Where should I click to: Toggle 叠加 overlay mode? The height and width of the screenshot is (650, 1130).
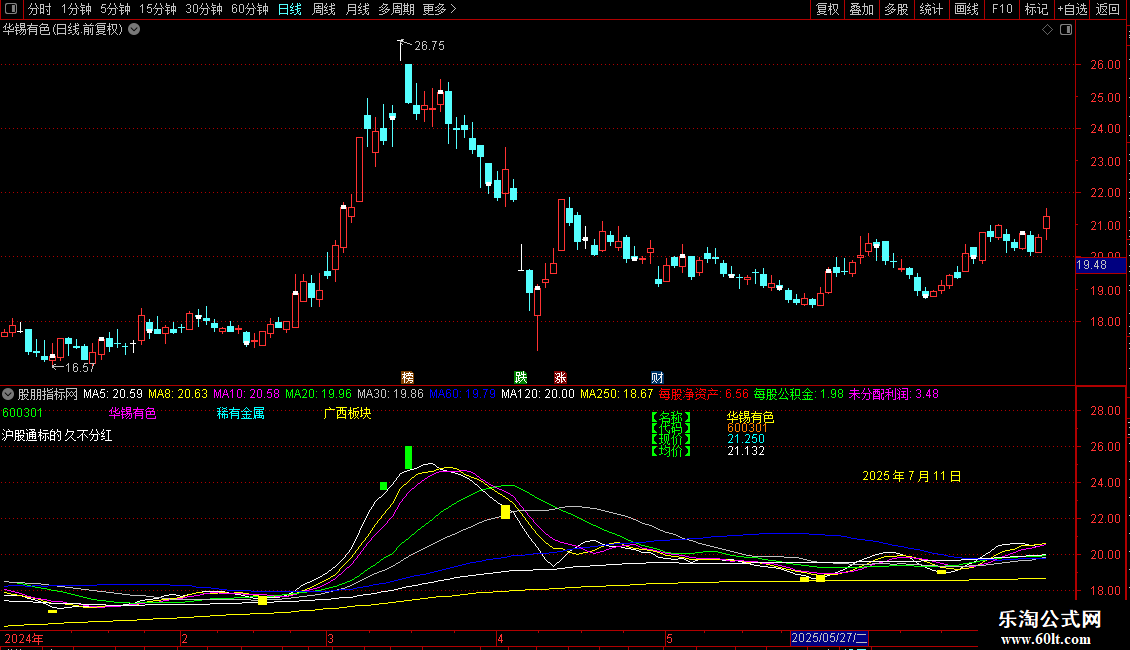(861, 9)
